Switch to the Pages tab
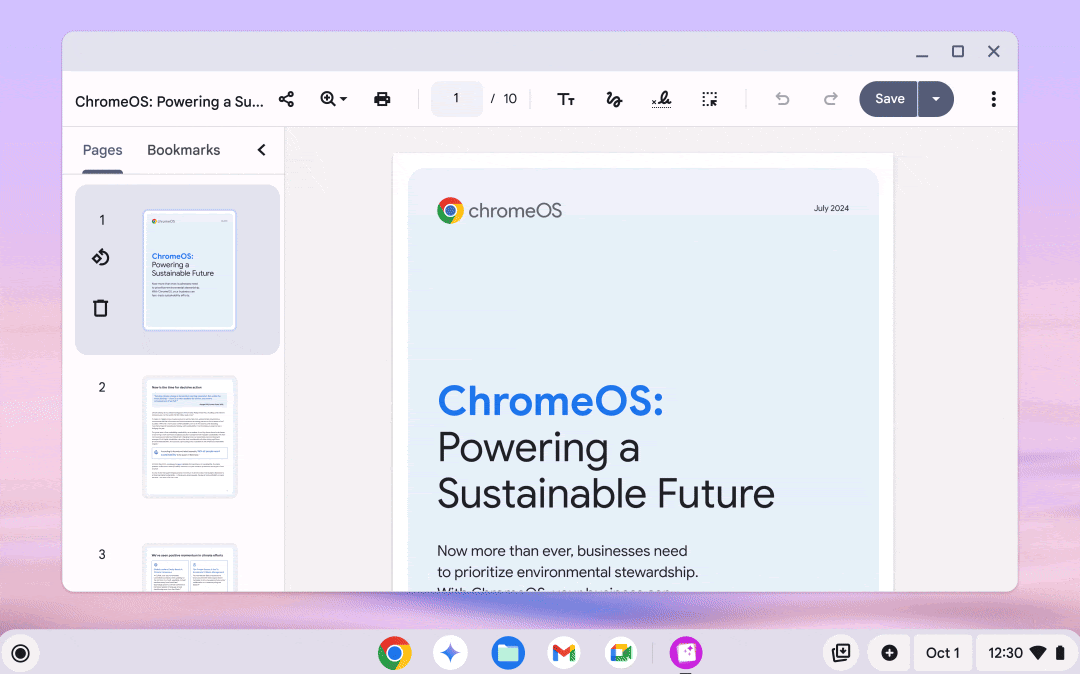 [x=103, y=150]
